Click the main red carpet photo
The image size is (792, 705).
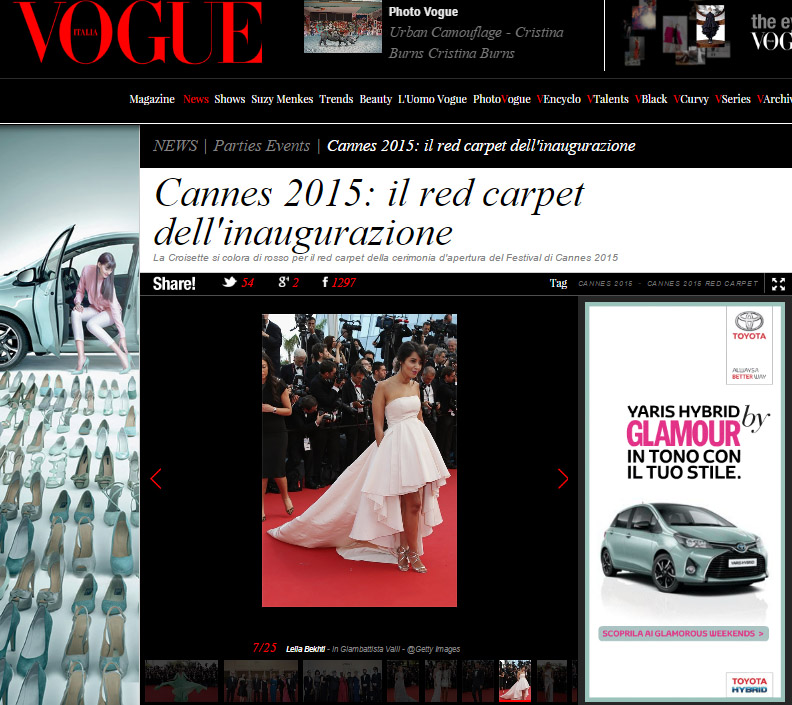(359, 460)
